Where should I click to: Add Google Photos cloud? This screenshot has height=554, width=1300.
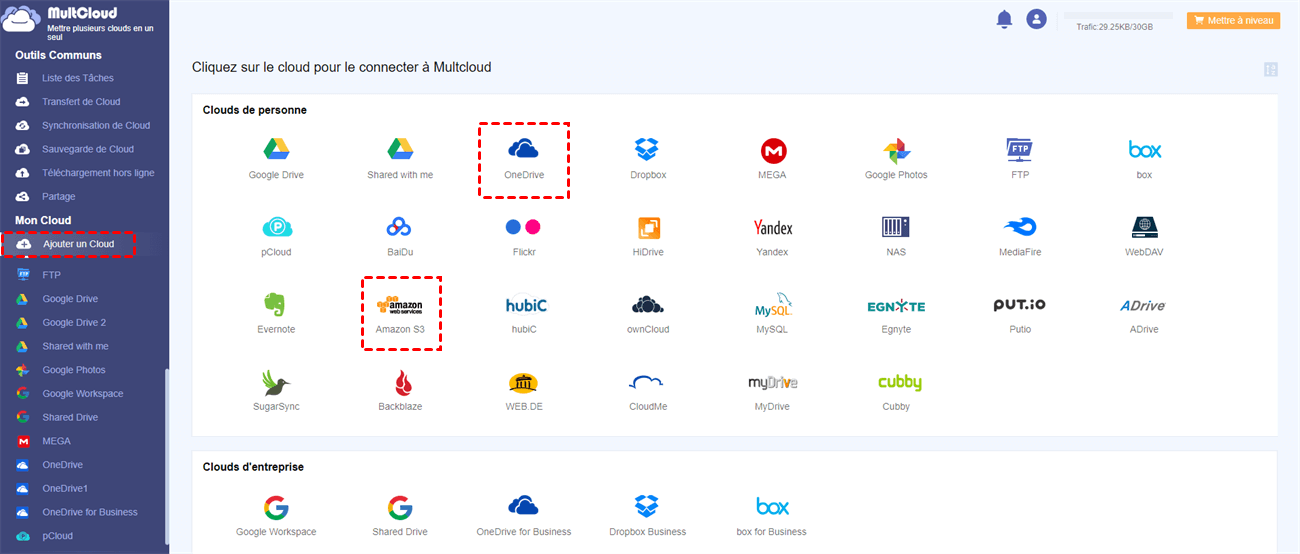[x=896, y=159]
